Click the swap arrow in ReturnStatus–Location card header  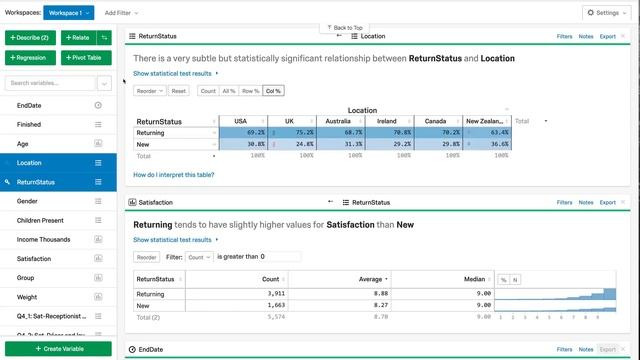coord(339,36)
